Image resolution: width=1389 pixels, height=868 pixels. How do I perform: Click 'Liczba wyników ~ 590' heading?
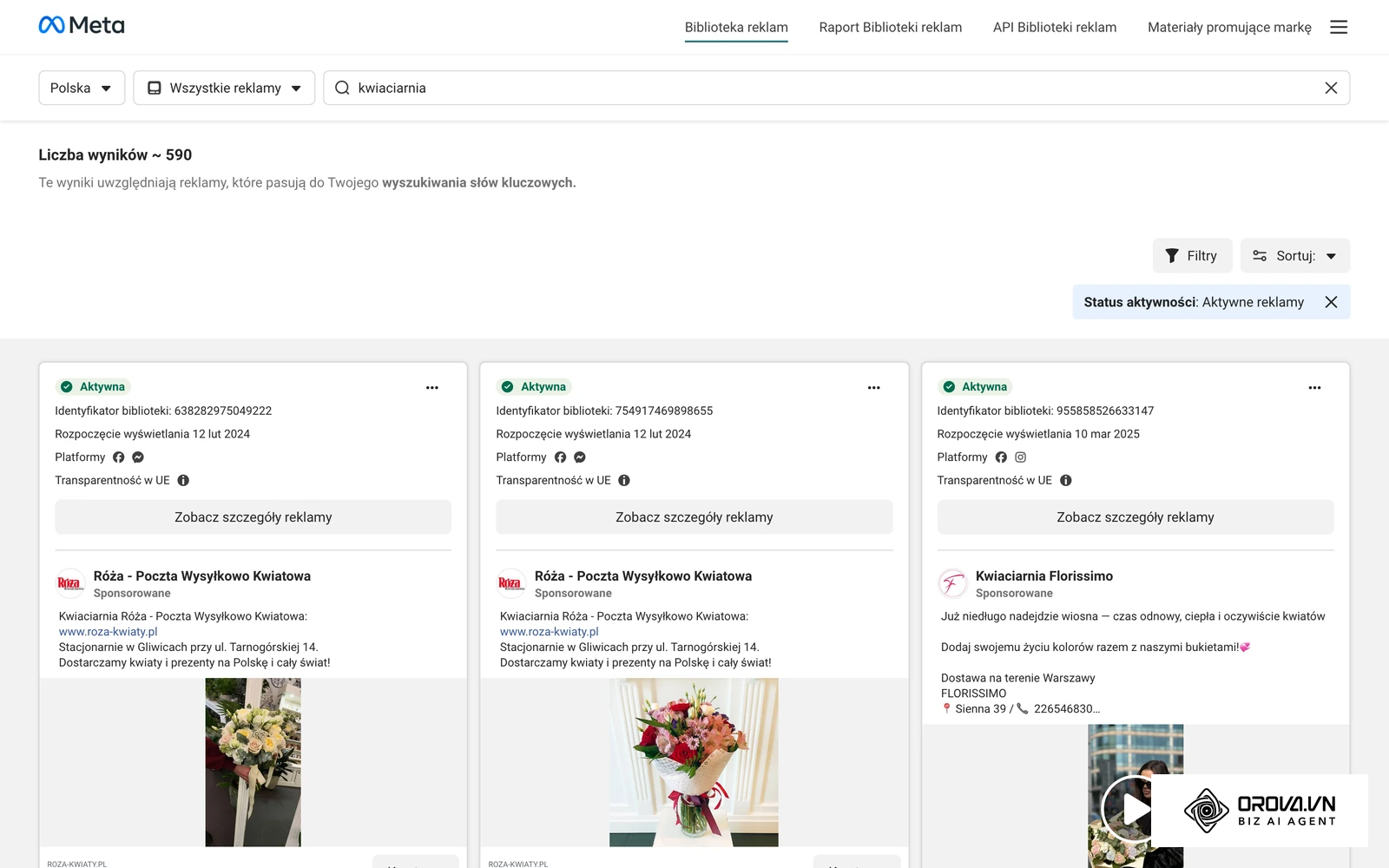115,155
